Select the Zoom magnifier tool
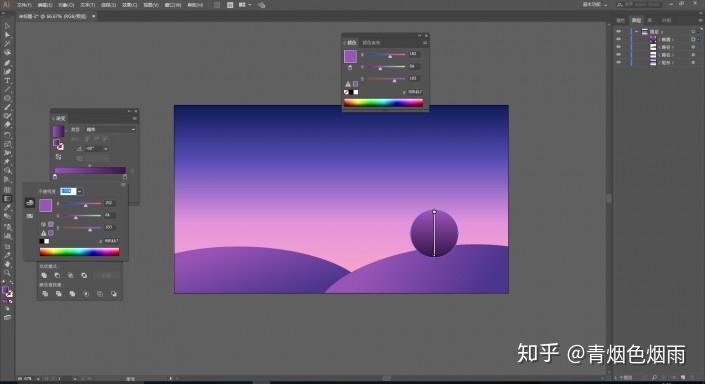Screen dimensions: 705x384 coord(7,273)
